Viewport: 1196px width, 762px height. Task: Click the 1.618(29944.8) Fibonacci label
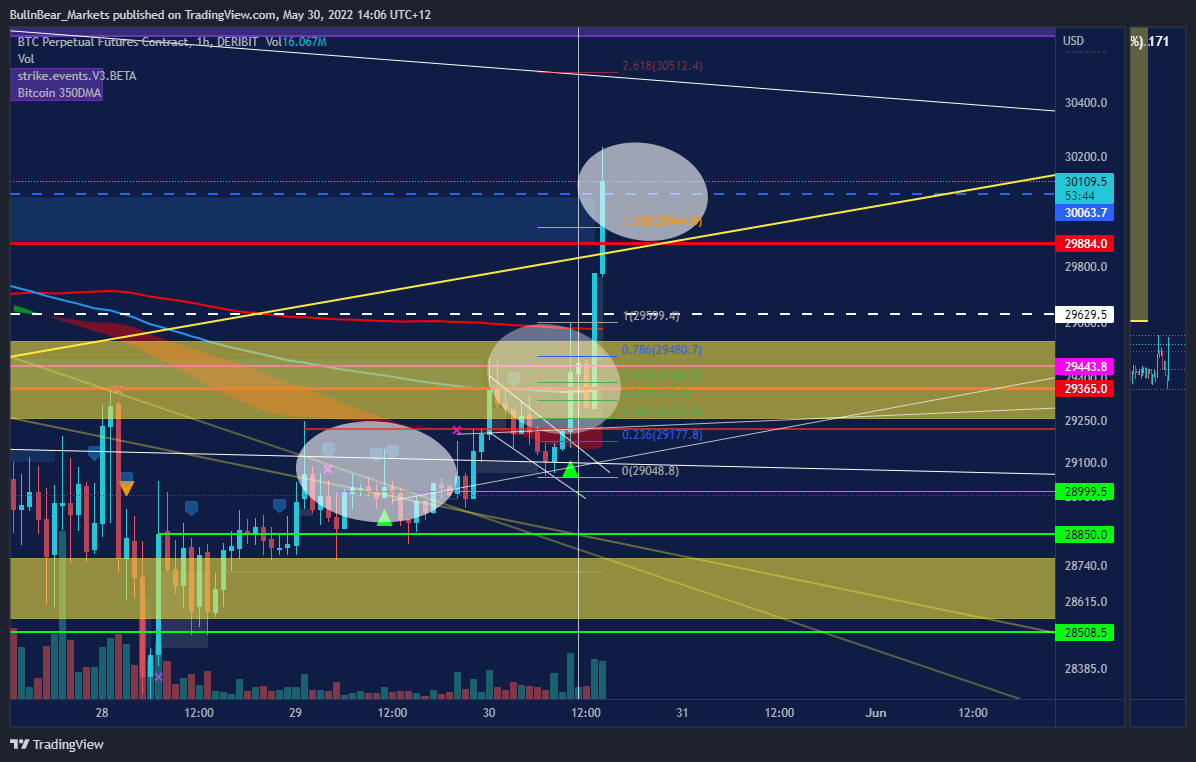(662, 221)
